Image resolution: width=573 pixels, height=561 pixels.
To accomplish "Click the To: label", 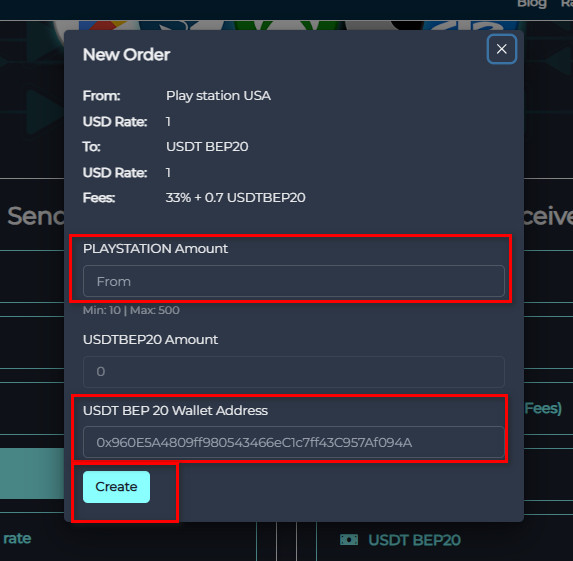I will click(92, 147).
